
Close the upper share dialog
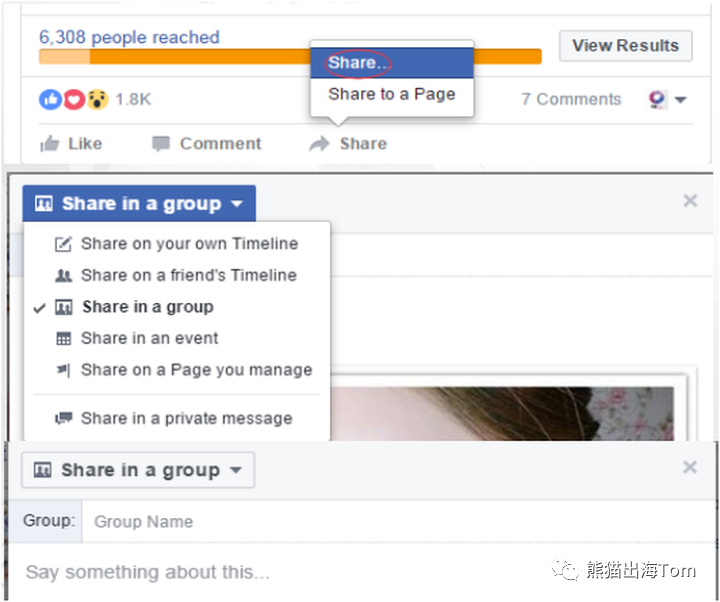(690, 201)
